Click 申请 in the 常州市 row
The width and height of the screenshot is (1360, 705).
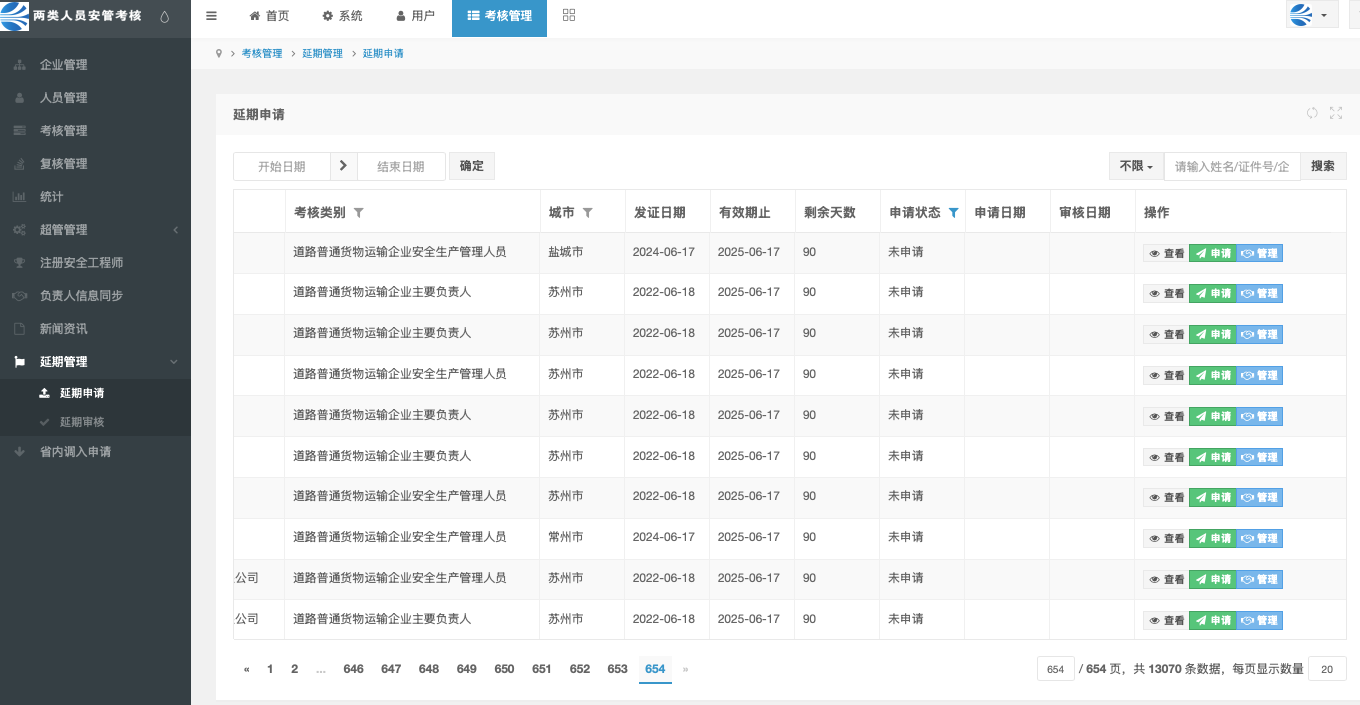[x=1213, y=538]
